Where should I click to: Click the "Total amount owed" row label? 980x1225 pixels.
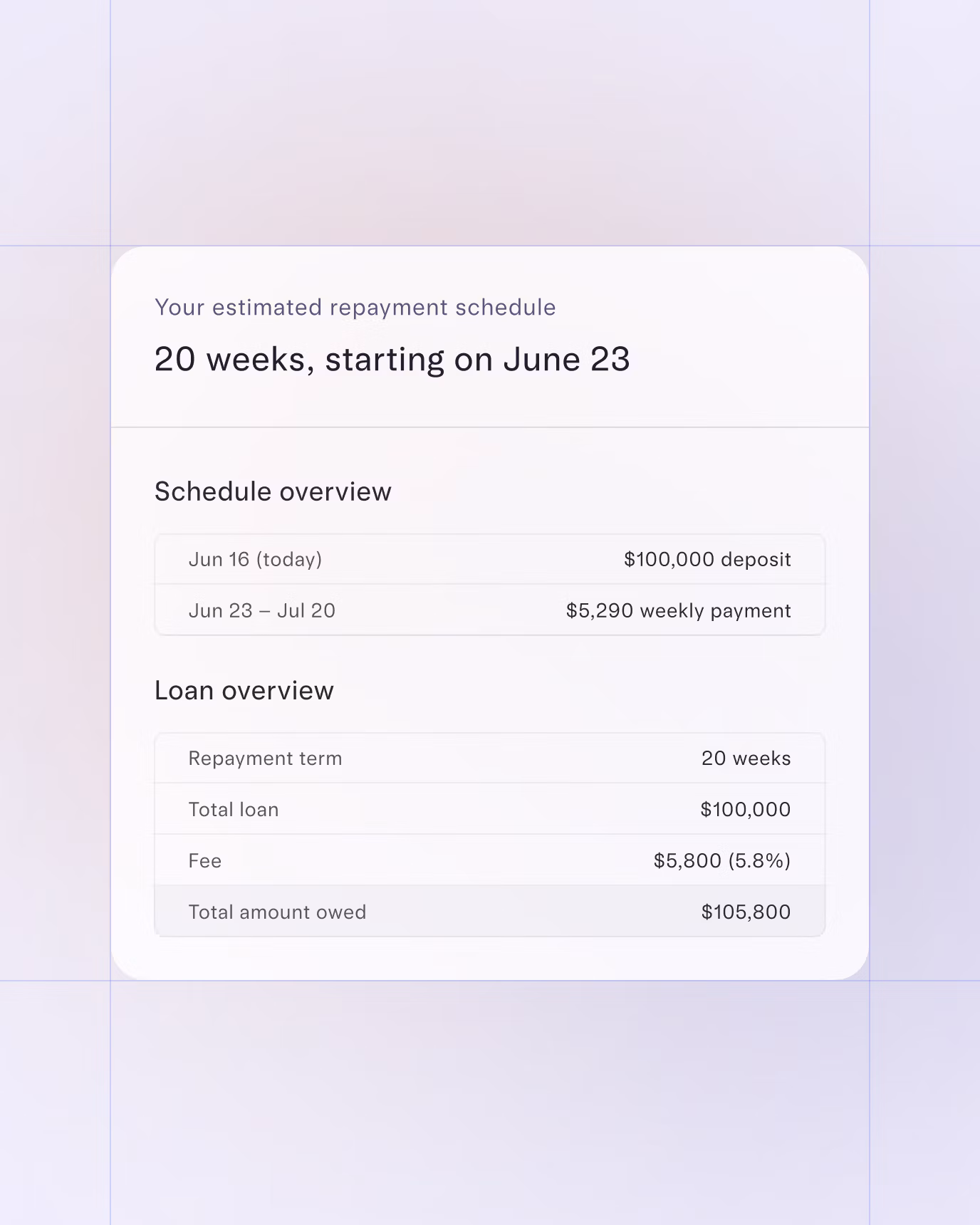[x=277, y=912]
